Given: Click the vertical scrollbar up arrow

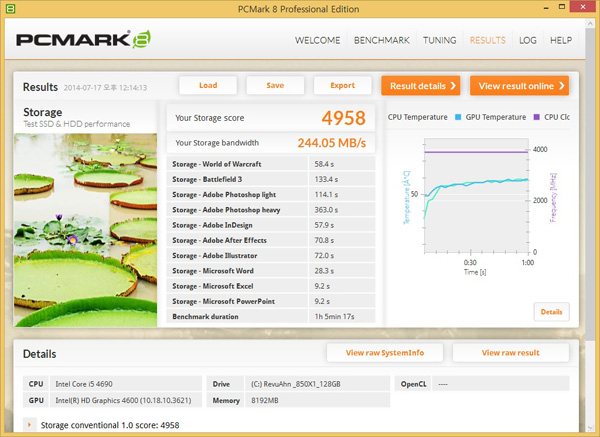Looking at the screenshot, I should pos(590,24).
